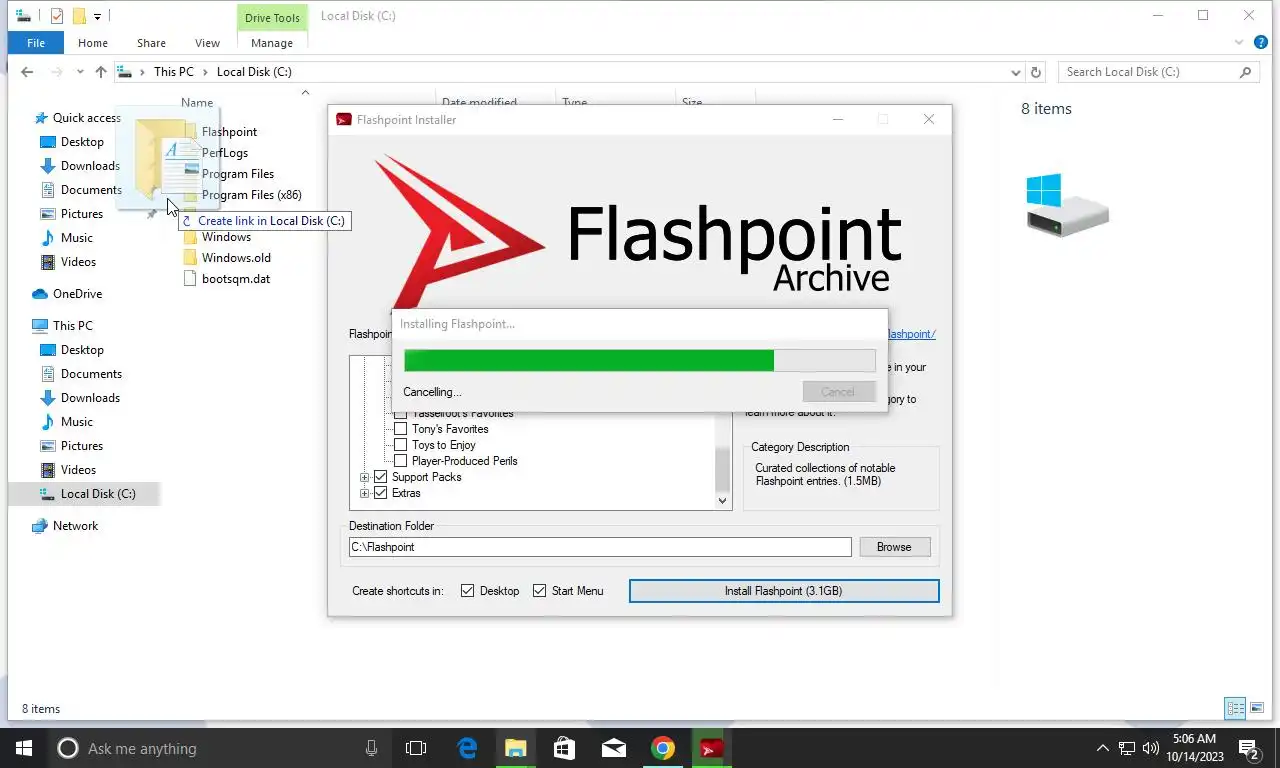
Task: Click Flashpoint Installer taskbar icon
Action: [x=711, y=748]
